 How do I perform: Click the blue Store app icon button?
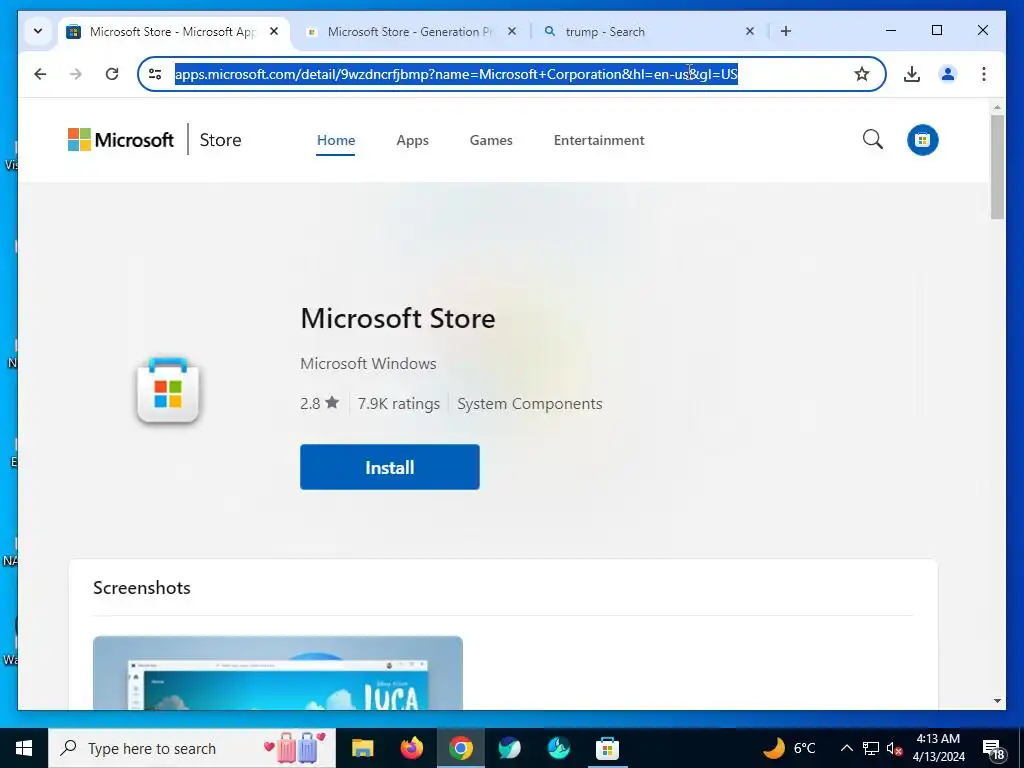(922, 140)
